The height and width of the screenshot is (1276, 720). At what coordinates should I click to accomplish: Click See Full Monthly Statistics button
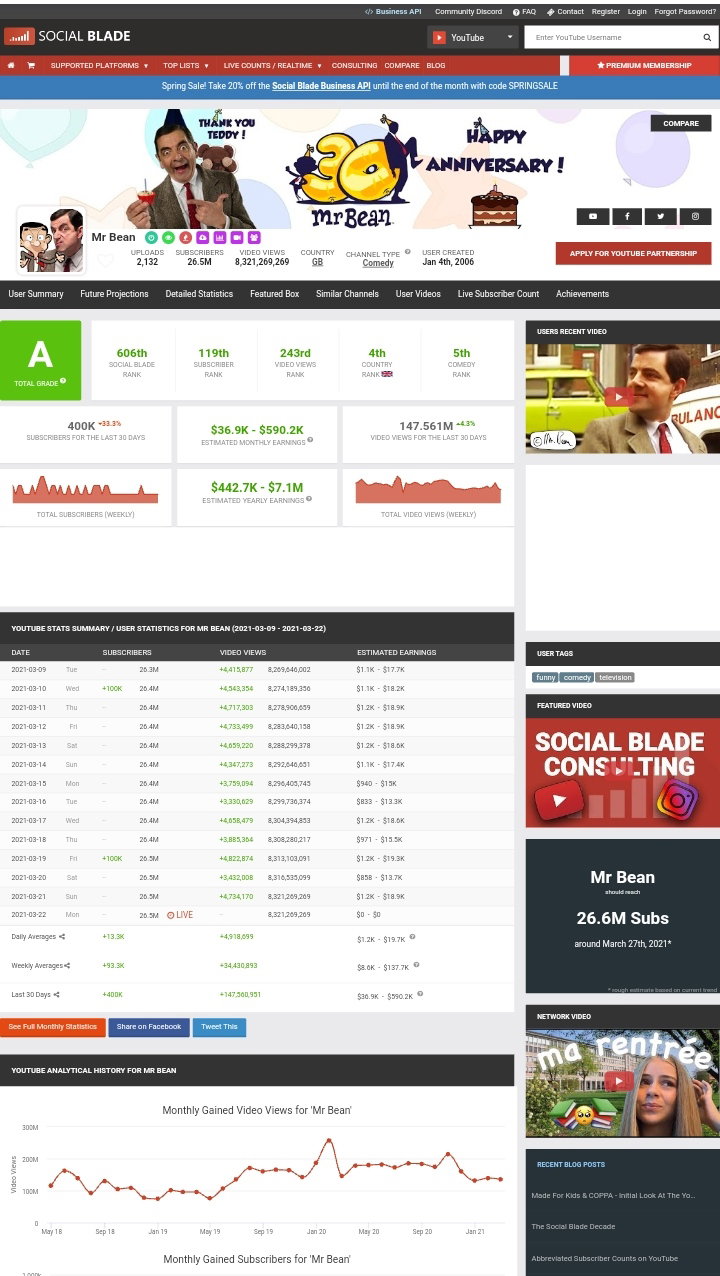pyautogui.click(x=53, y=1027)
